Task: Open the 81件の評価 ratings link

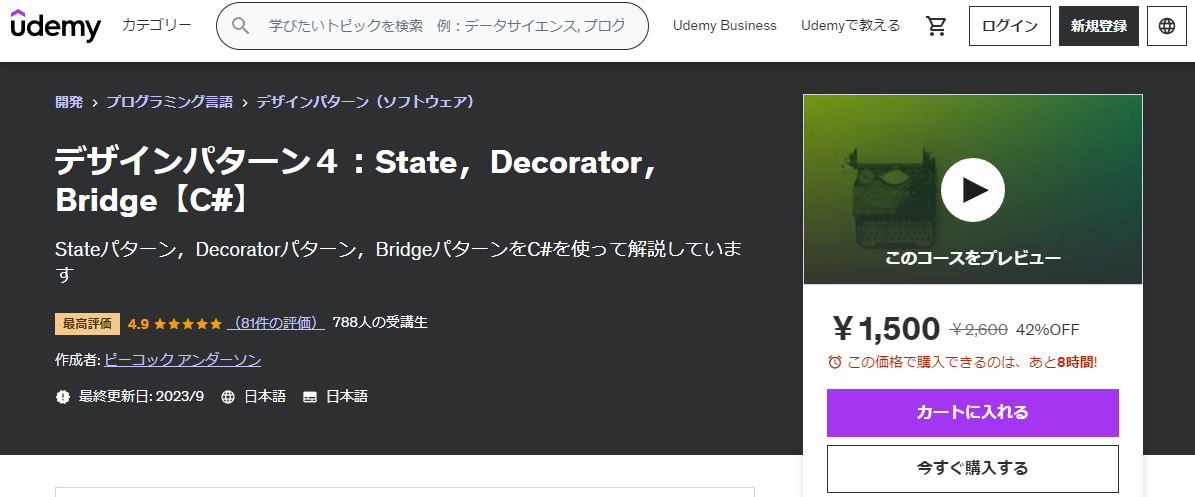Action: [276, 322]
